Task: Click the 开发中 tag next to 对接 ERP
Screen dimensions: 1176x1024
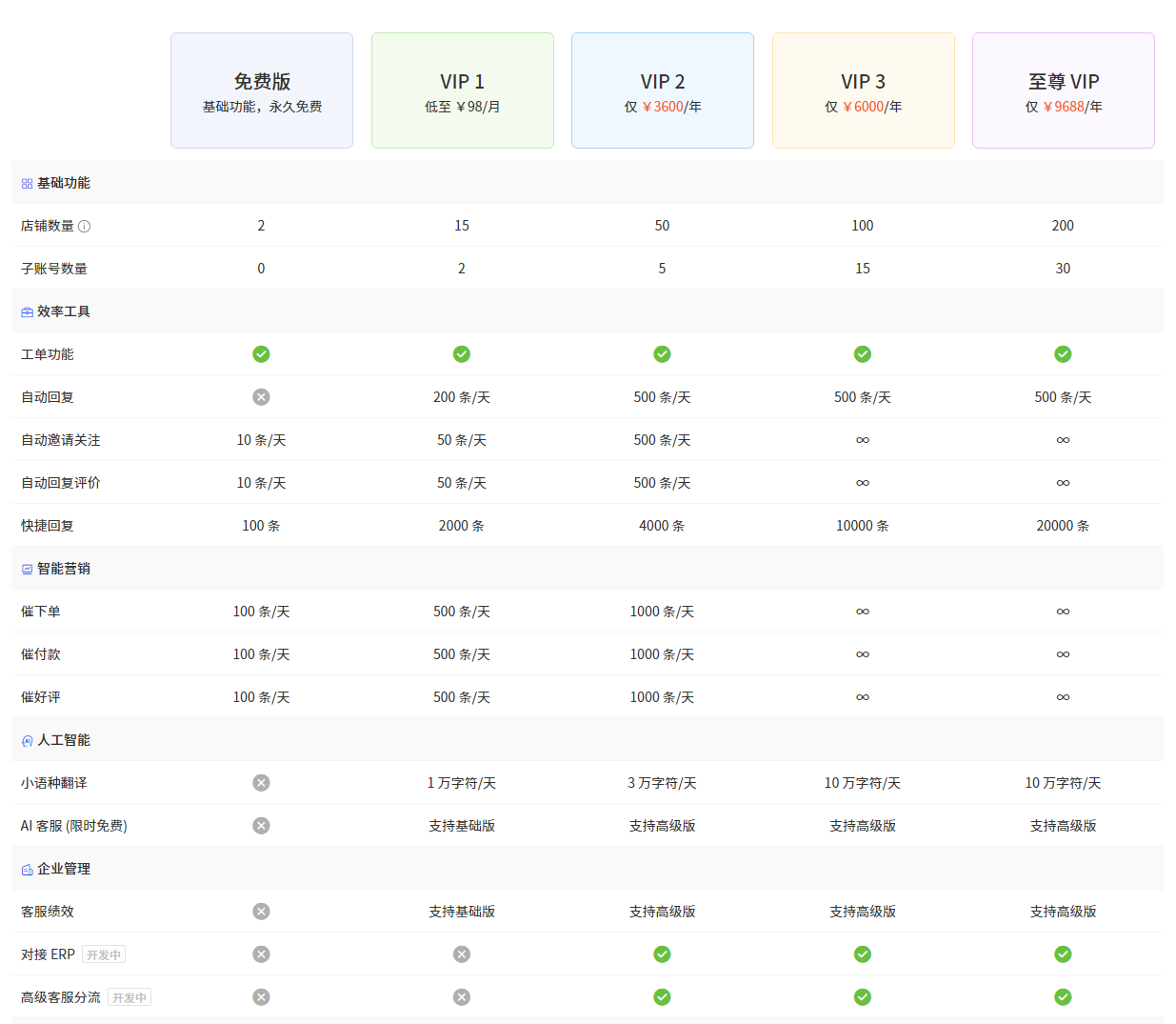Action: pyautogui.click(x=104, y=954)
